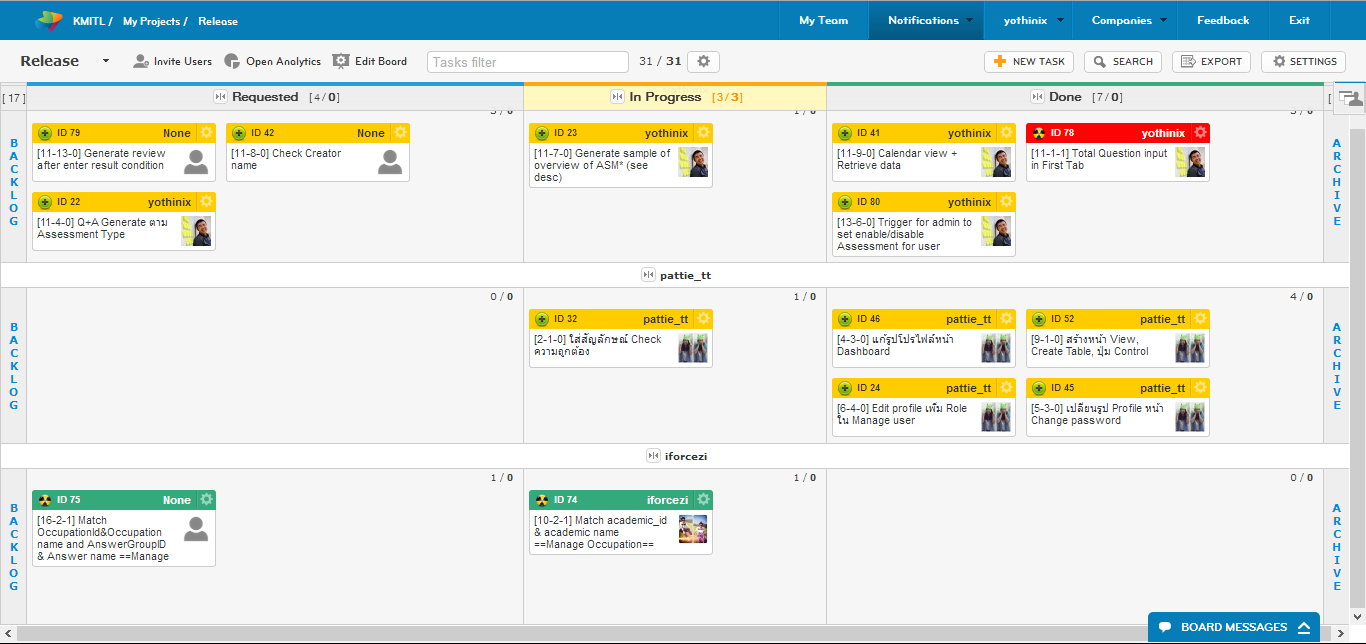The image size is (1366, 644).
Task: Click the NEW TASK button
Action: click(1029, 62)
